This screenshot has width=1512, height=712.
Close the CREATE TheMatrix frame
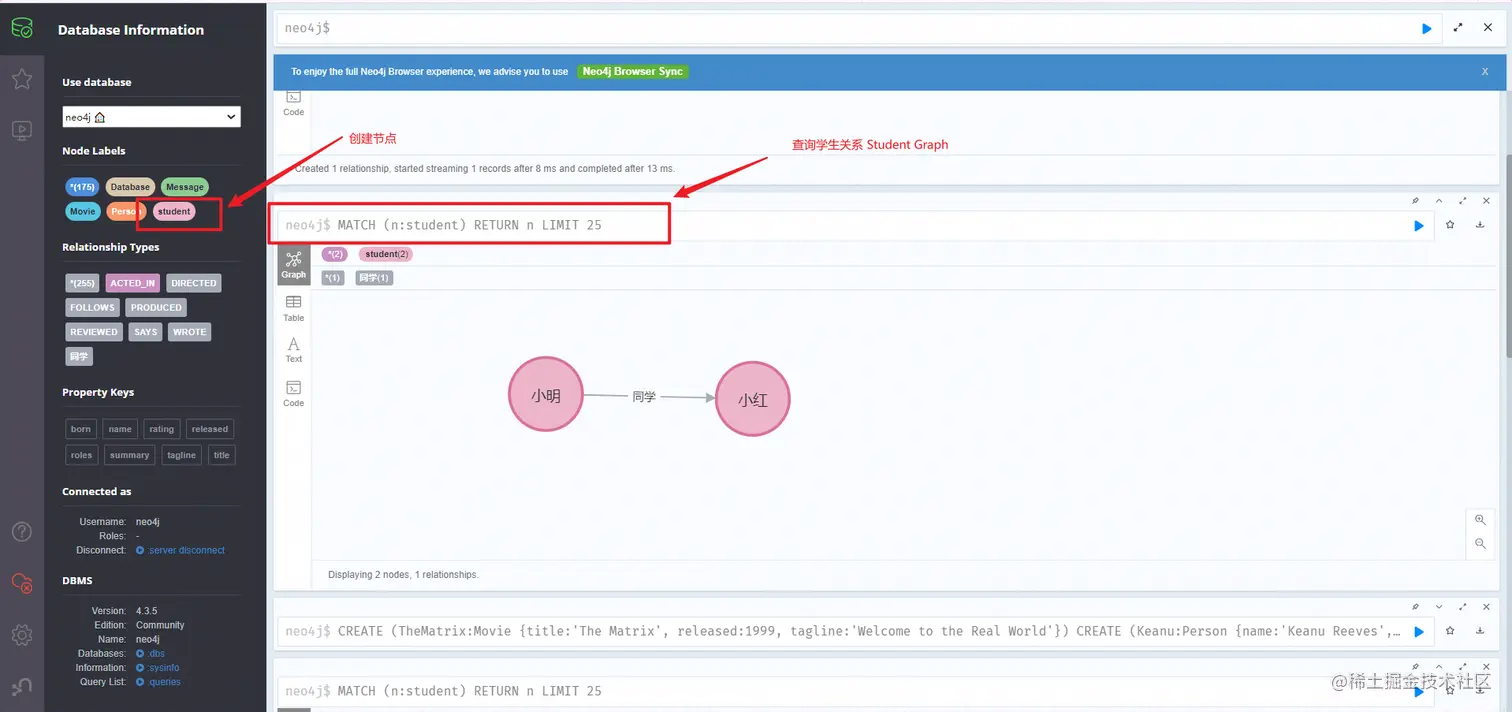click(x=1486, y=607)
